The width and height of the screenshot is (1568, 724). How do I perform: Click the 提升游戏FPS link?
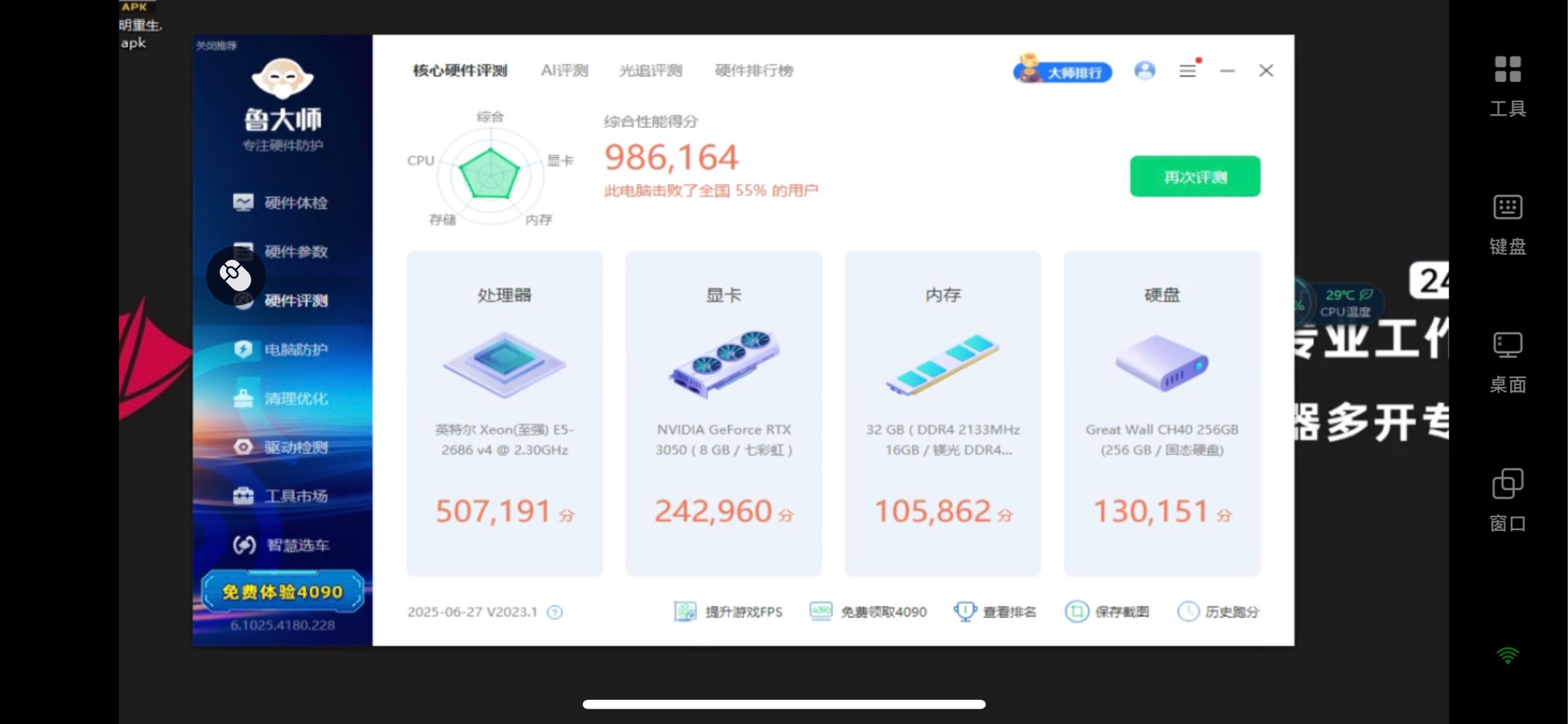click(x=728, y=612)
